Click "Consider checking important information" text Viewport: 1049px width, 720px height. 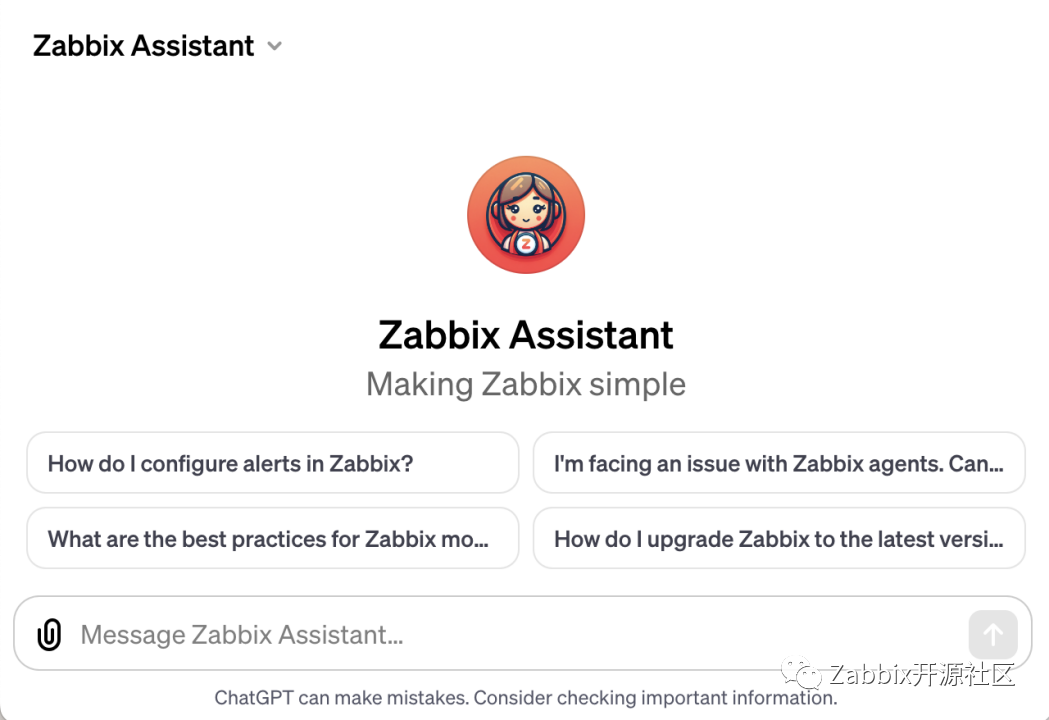click(x=655, y=698)
